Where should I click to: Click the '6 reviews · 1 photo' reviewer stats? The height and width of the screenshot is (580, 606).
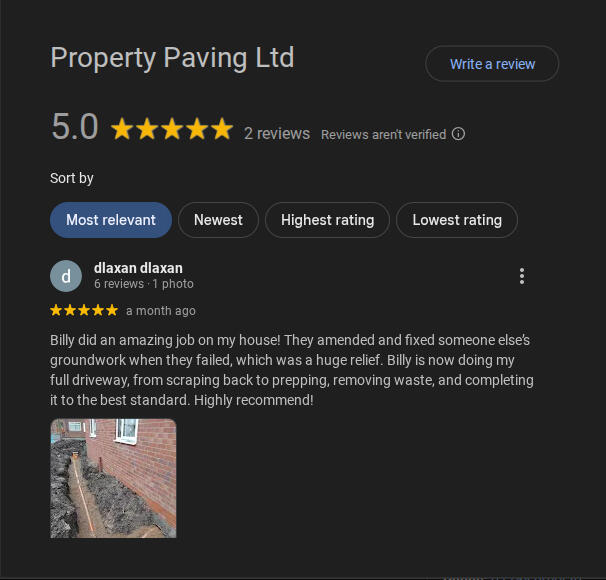pyautogui.click(x=144, y=284)
